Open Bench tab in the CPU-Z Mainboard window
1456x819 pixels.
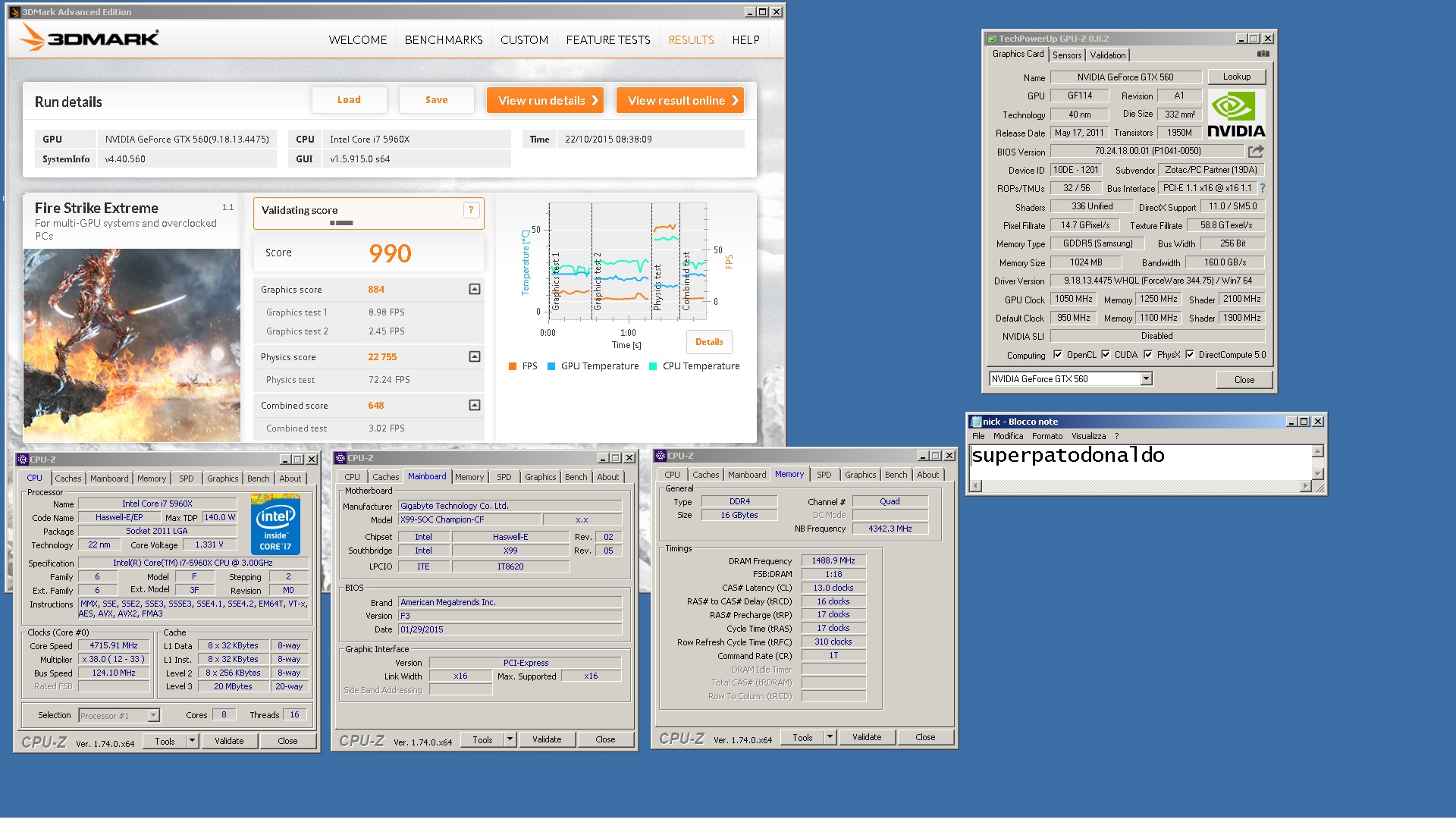coord(576,477)
